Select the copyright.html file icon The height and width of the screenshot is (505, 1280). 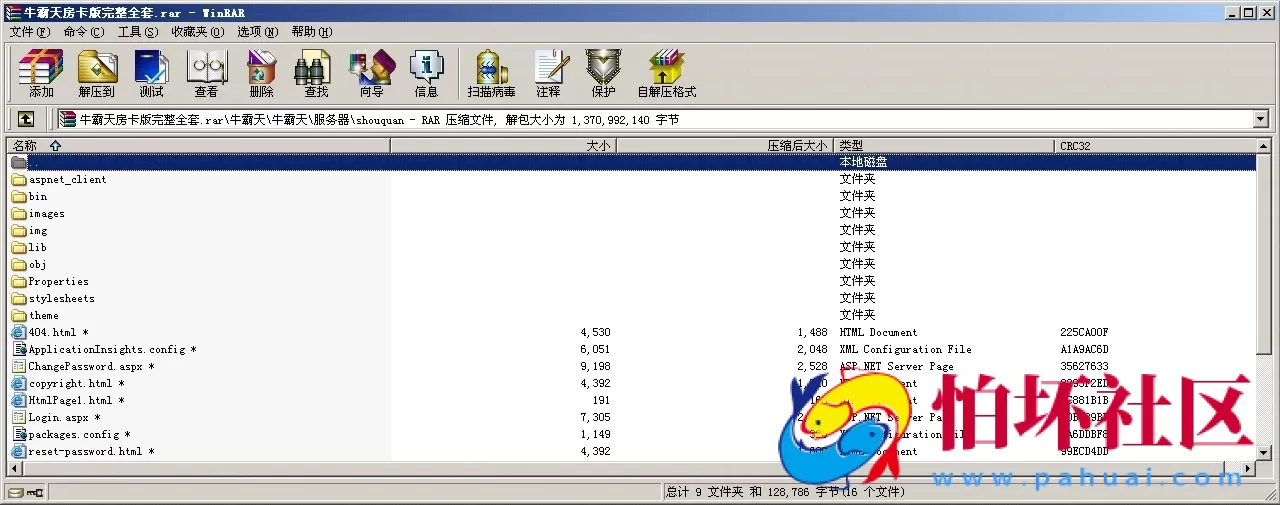pyautogui.click(x=19, y=383)
